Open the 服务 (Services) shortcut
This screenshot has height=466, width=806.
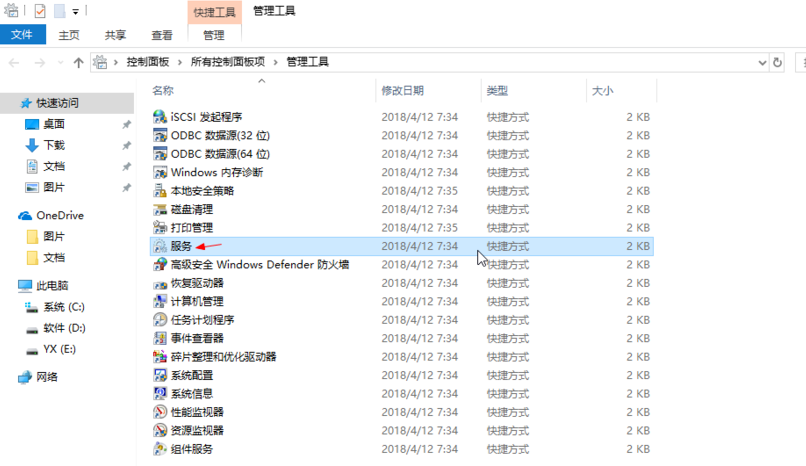click(181, 246)
